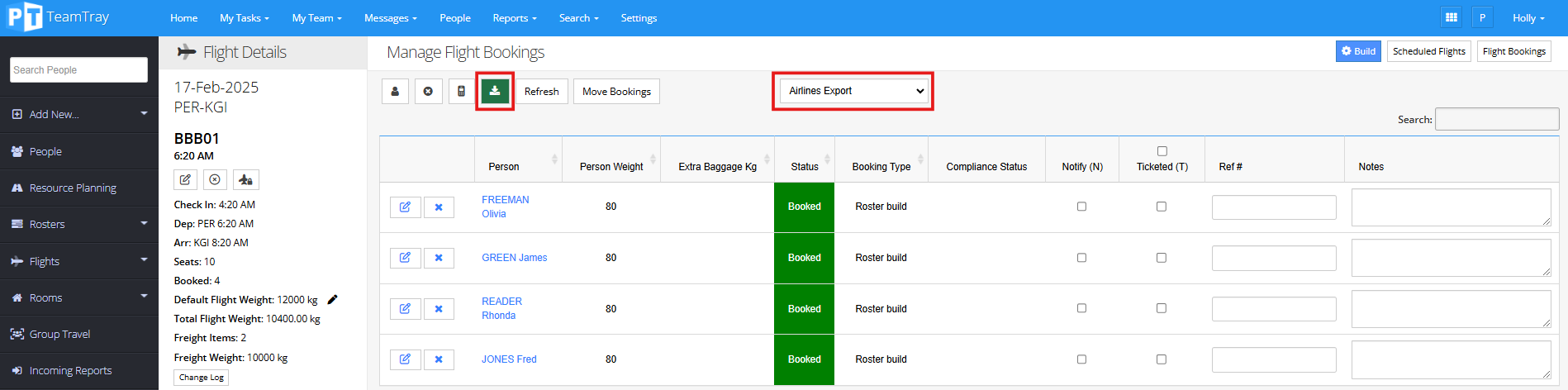Click the plane lock icon under BBB01
The image size is (1568, 390).
pyautogui.click(x=245, y=179)
